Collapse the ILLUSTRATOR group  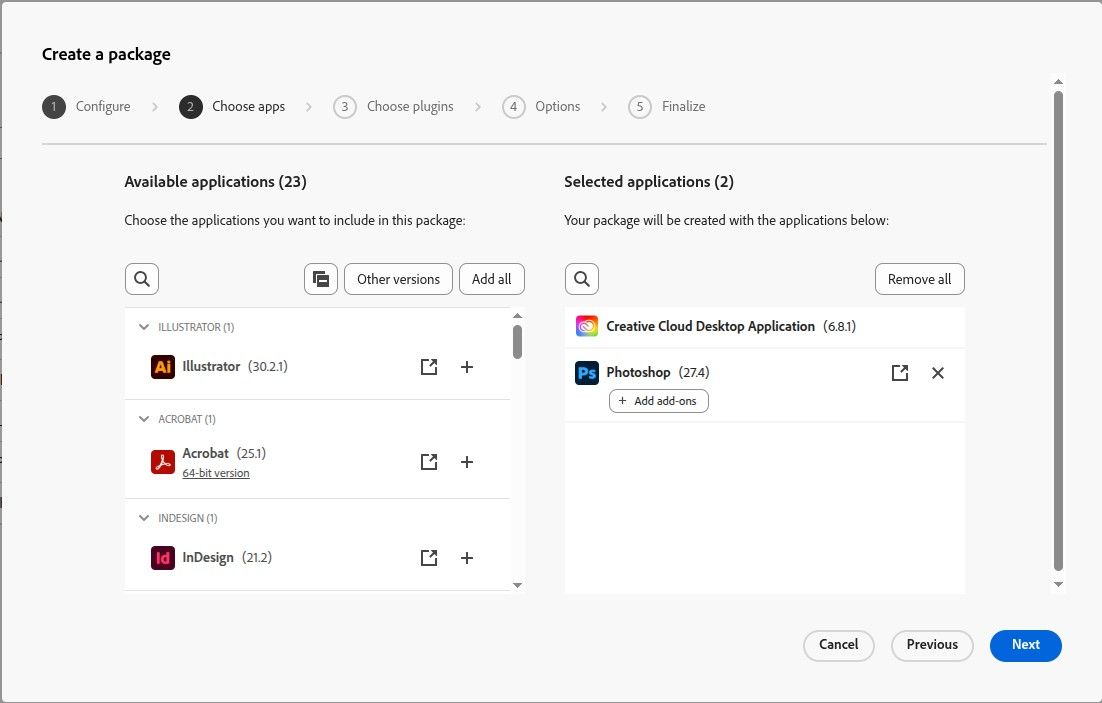click(144, 327)
